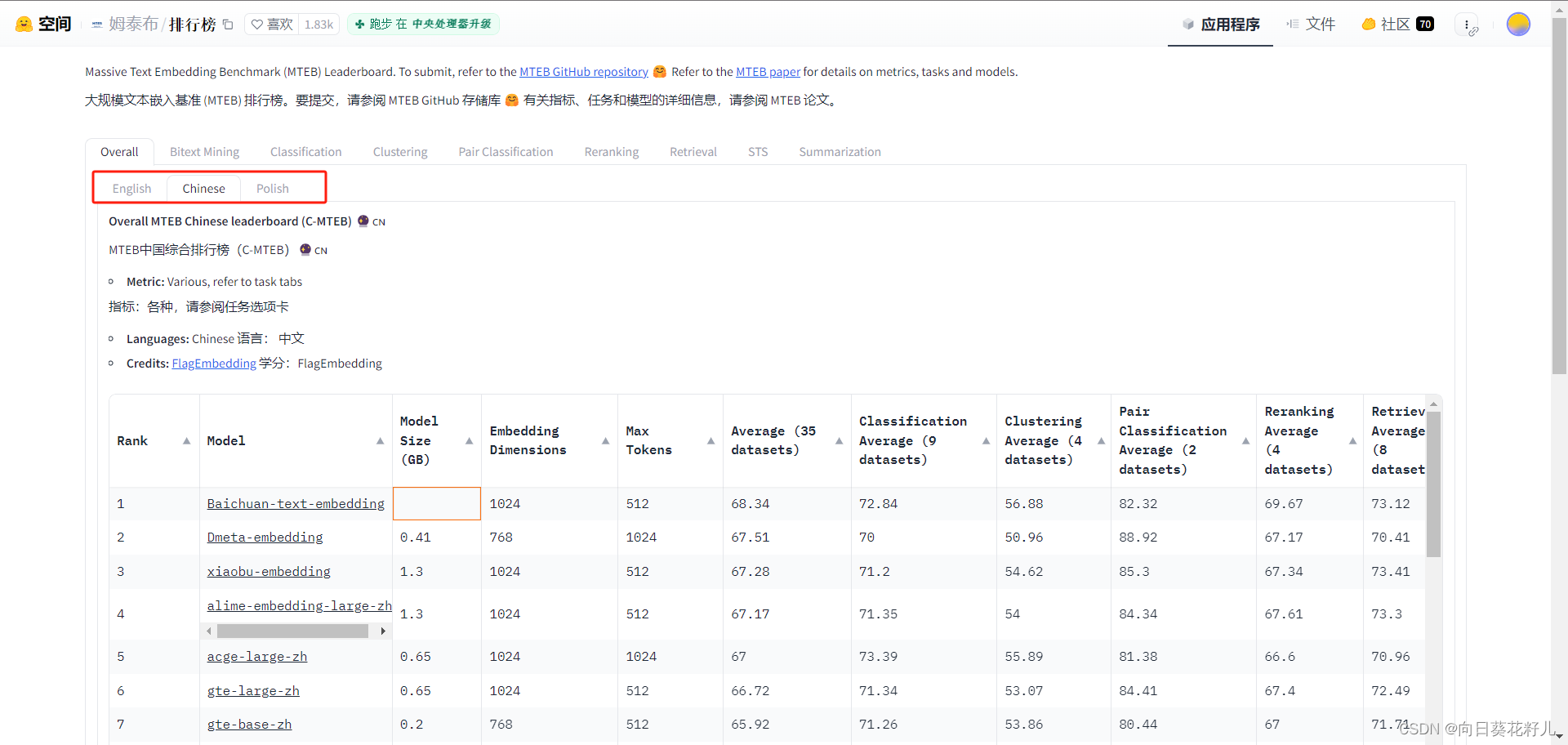Open the MTEB GitHub repository link
The height and width of the screenshot is (745, 1568).
(x=584, y=72)
